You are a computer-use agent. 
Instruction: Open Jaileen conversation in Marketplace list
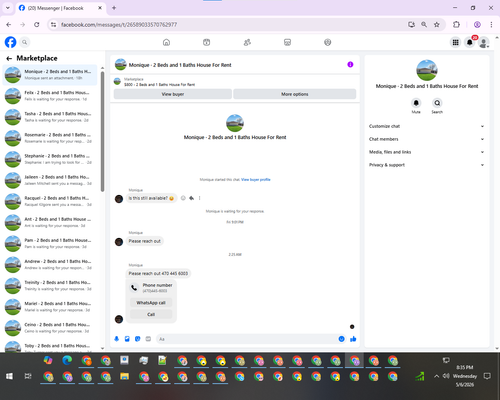pyautogui.click(x=50, y=180)
